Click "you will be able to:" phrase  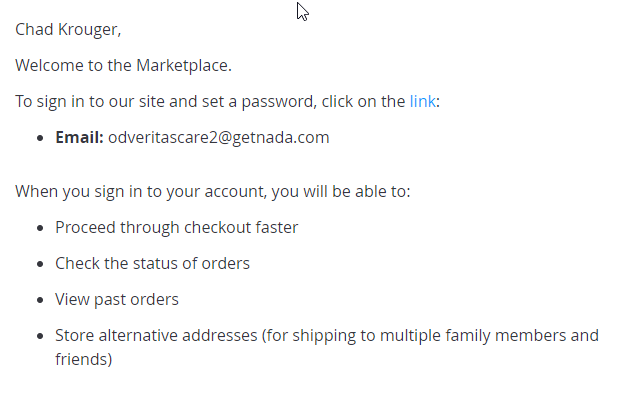(x=341, y=192)
